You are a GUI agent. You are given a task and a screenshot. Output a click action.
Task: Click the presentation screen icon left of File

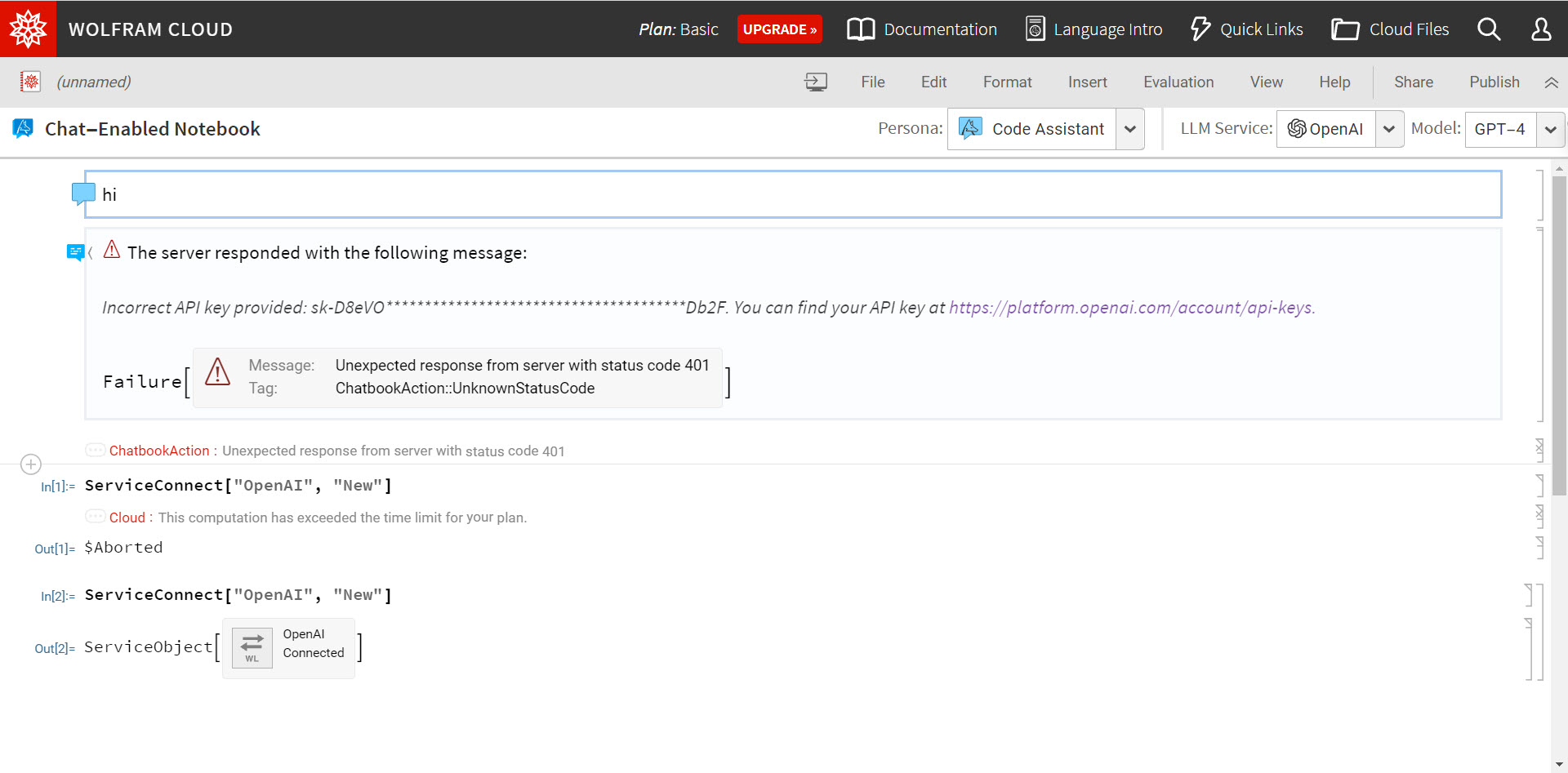click(816, 82)
